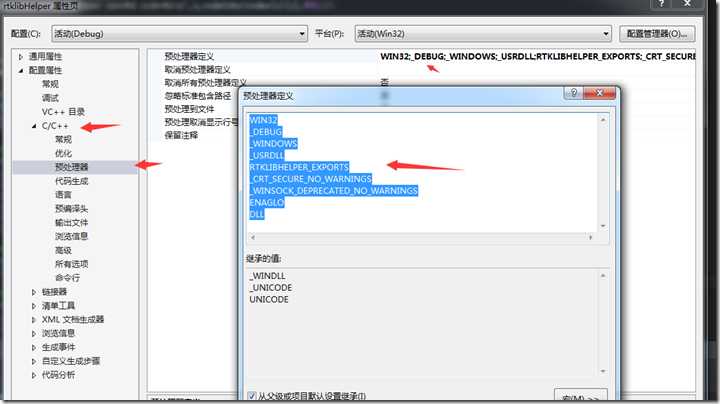The height and width of the screenshot is (404, 720).
Task: Select the 预处理器 tree item
Action: [x=72, y=167]
